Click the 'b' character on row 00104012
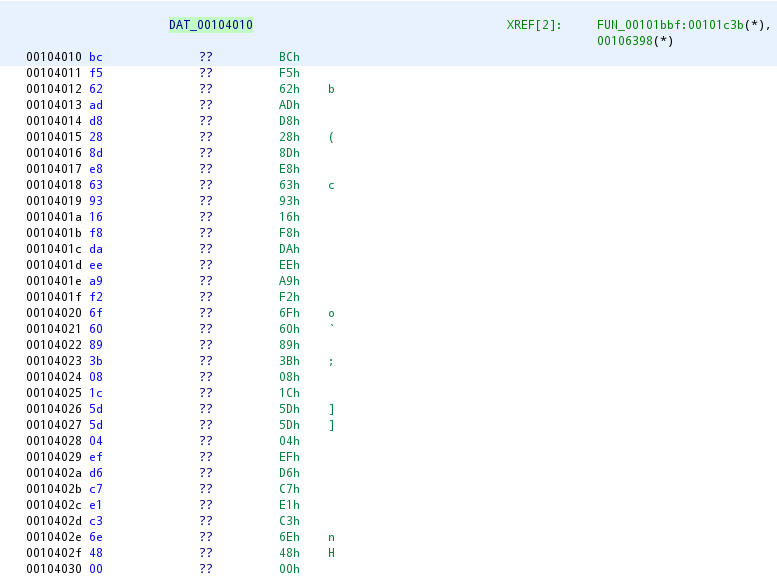 pos(331,89)
